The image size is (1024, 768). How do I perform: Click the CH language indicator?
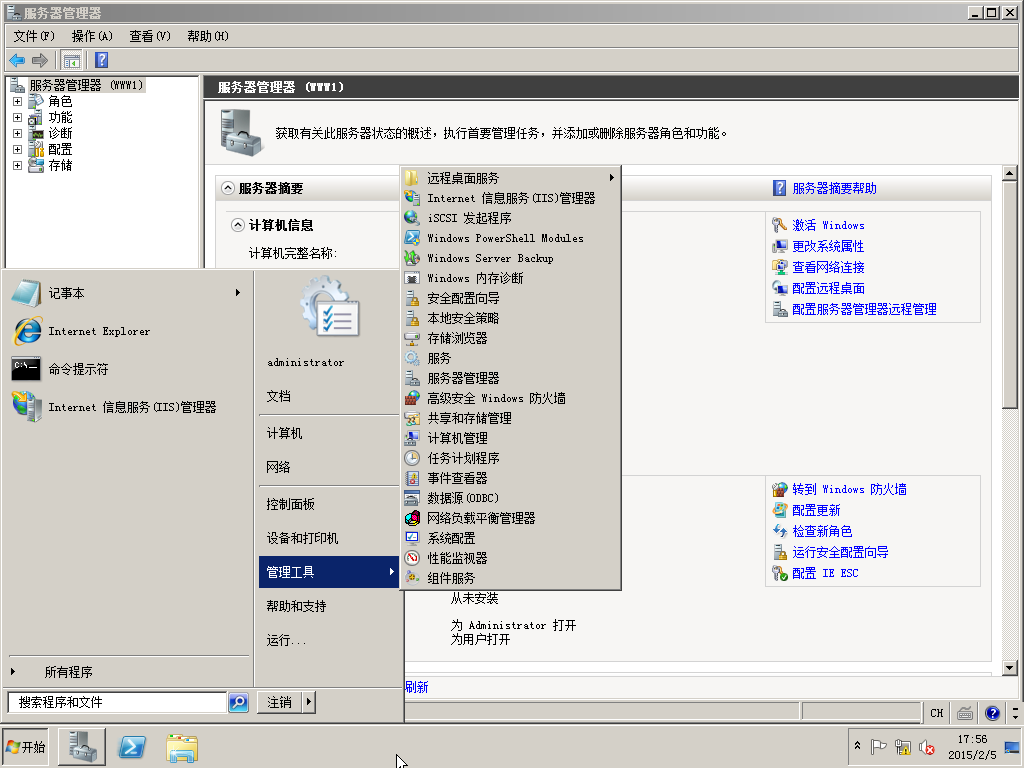[936, 713]
